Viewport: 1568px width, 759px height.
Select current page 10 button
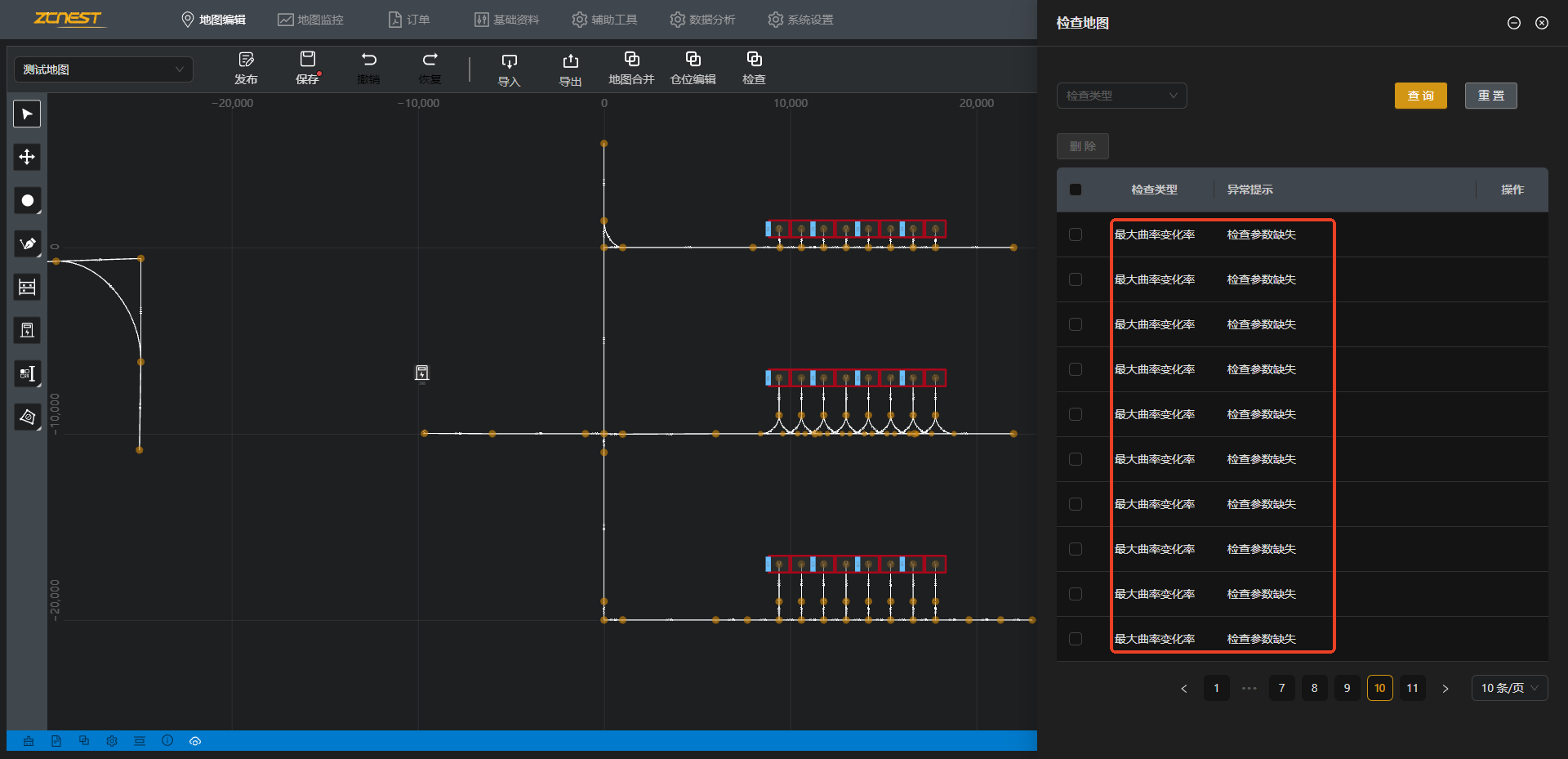pyautogui.click(x=1379, y=688)
